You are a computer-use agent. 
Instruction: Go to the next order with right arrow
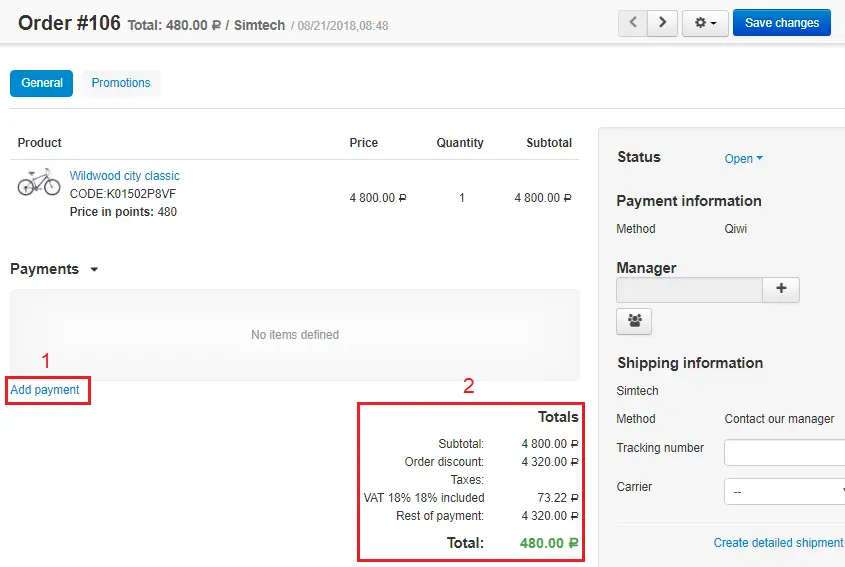click(662, 23)
